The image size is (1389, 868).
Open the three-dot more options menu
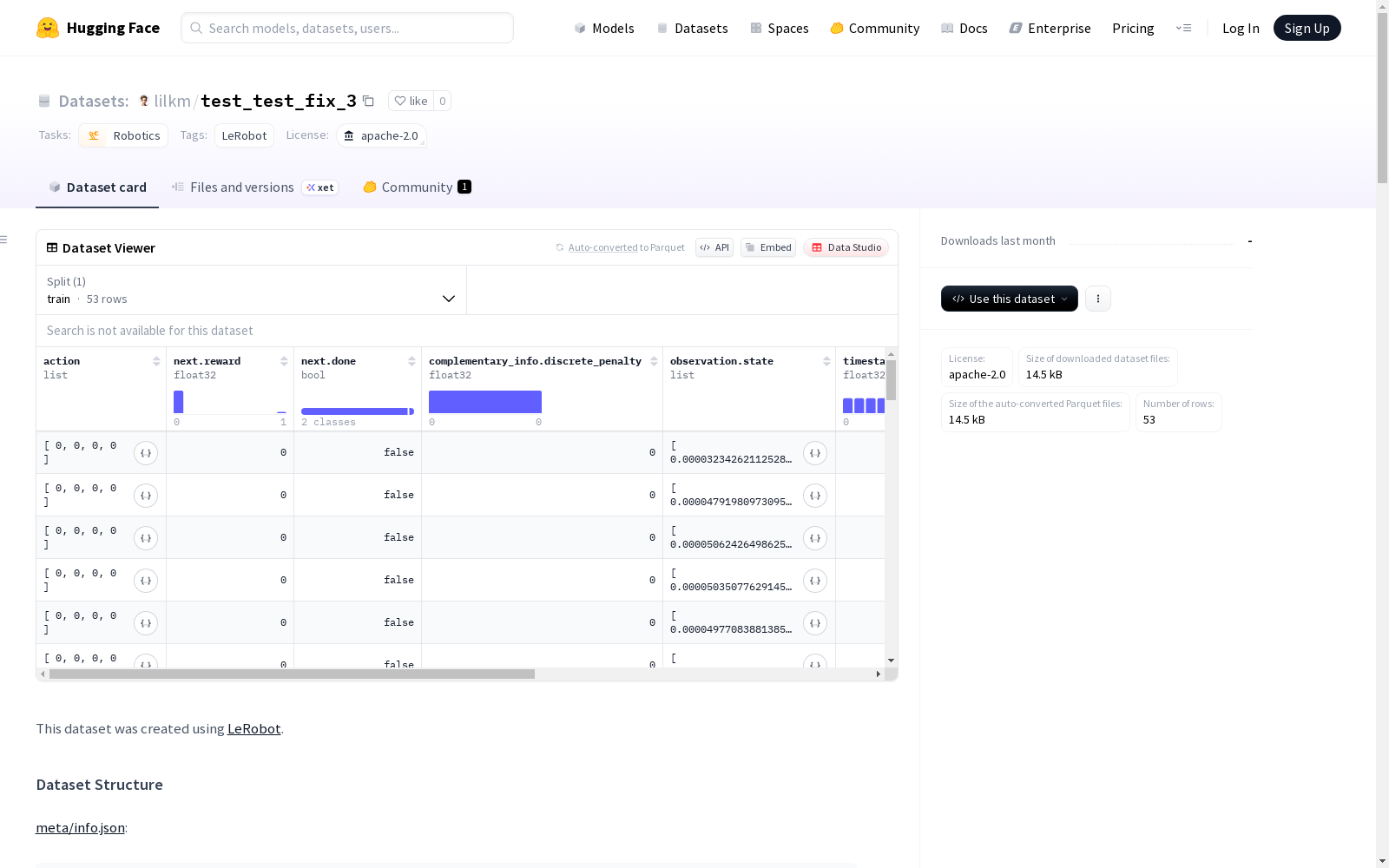coord(1098,299)
